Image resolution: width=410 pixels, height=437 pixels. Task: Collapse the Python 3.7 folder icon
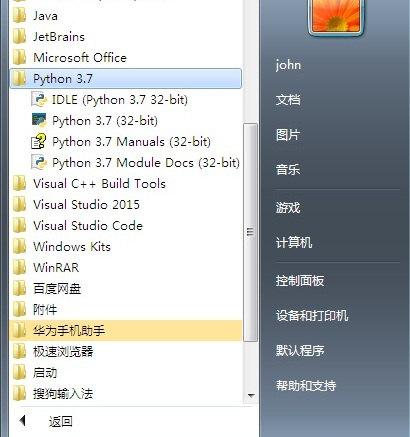click(x=19, y=79)
